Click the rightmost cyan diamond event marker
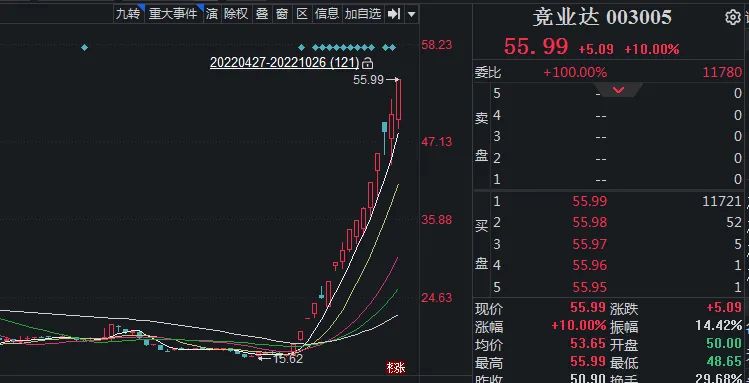This screenshot has height=383, width=749. [x=393, y=47]
